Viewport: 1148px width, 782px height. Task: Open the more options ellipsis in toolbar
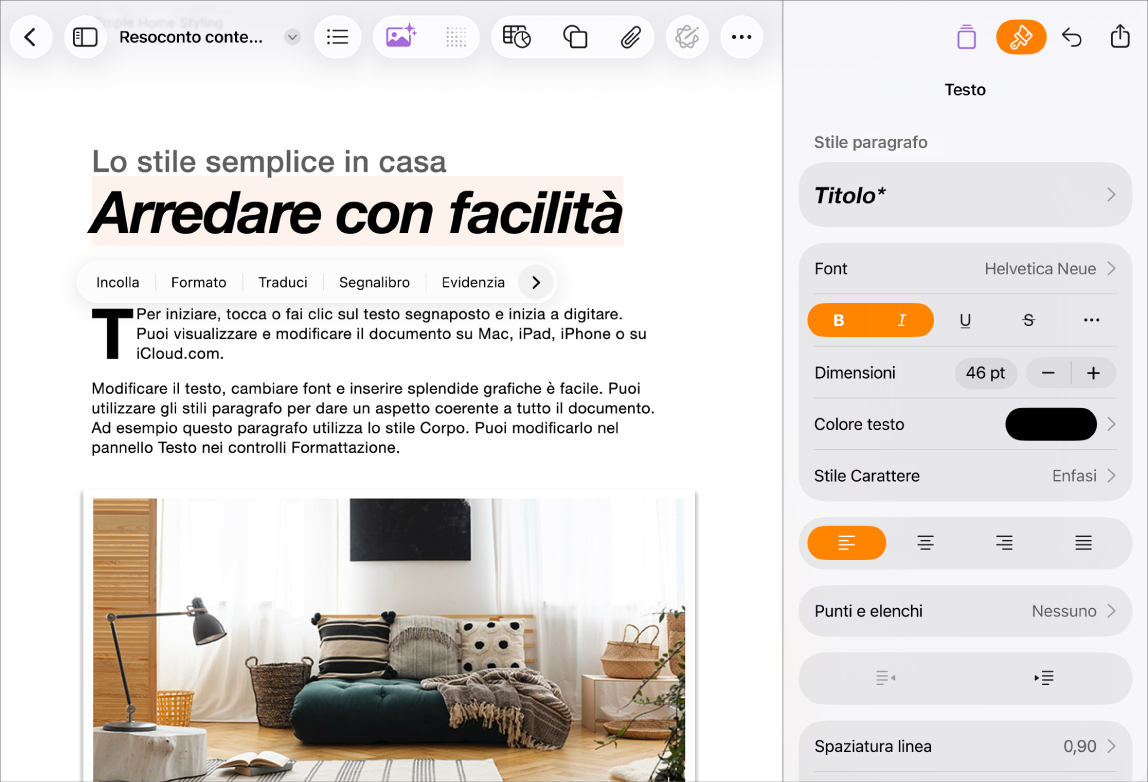(742, 37)
